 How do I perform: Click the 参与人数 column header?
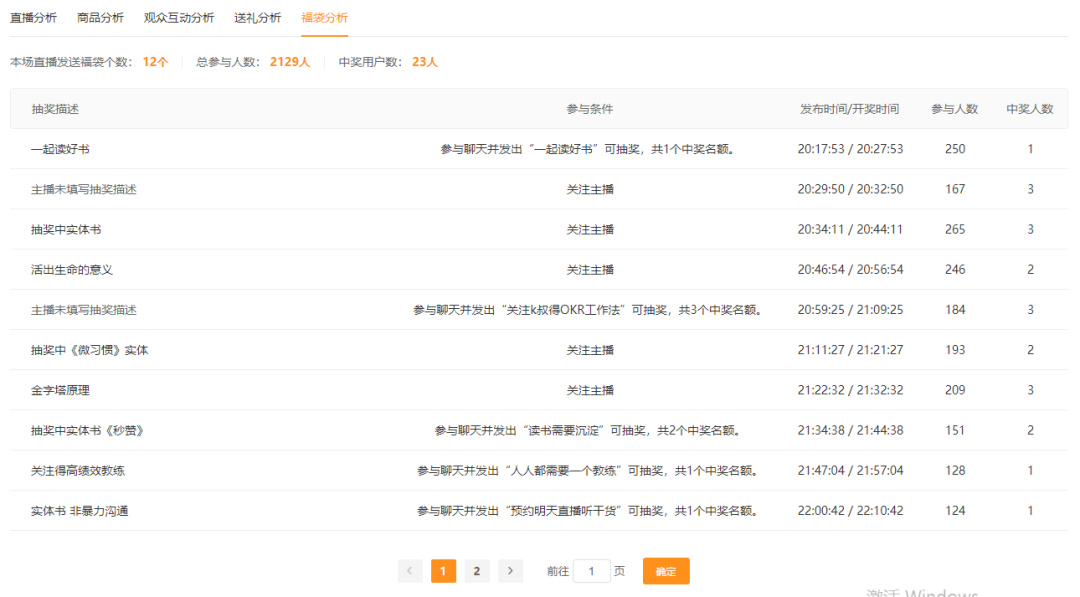[955, 109]
